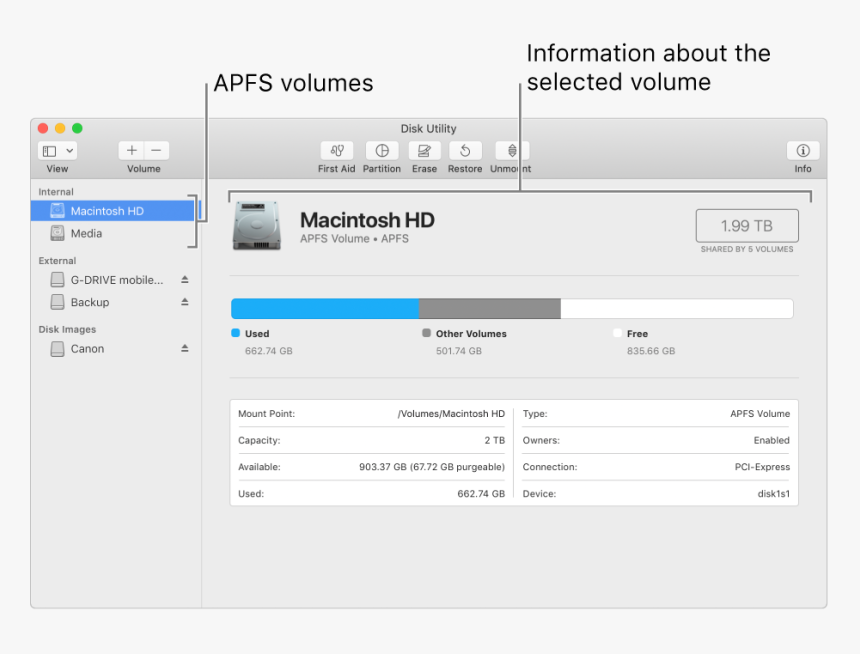Eject the Backup disk
The image size is (860, 654).
185,302
